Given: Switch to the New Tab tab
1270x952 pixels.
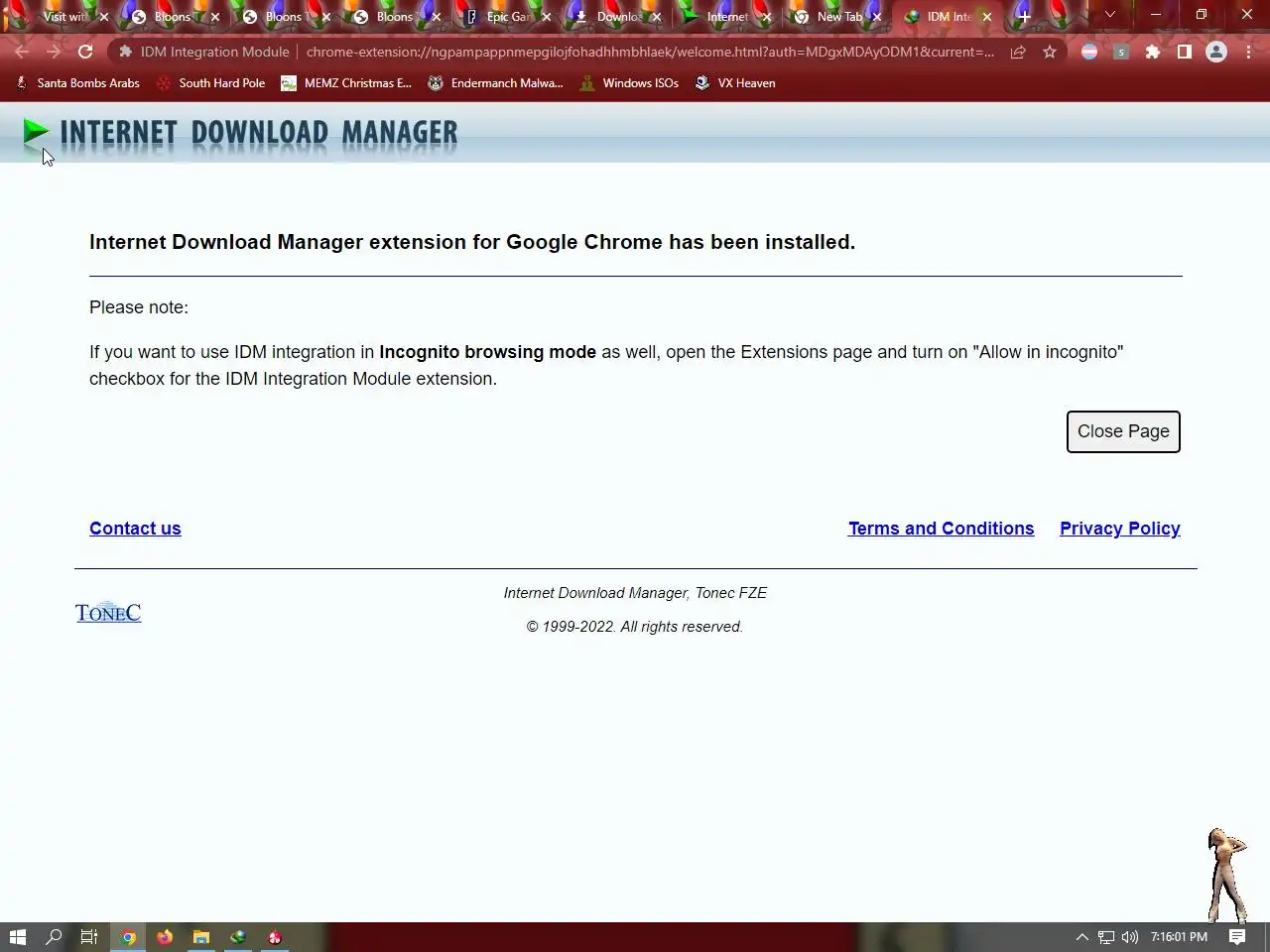Looking at the screenshot, I should coord(837,17).
